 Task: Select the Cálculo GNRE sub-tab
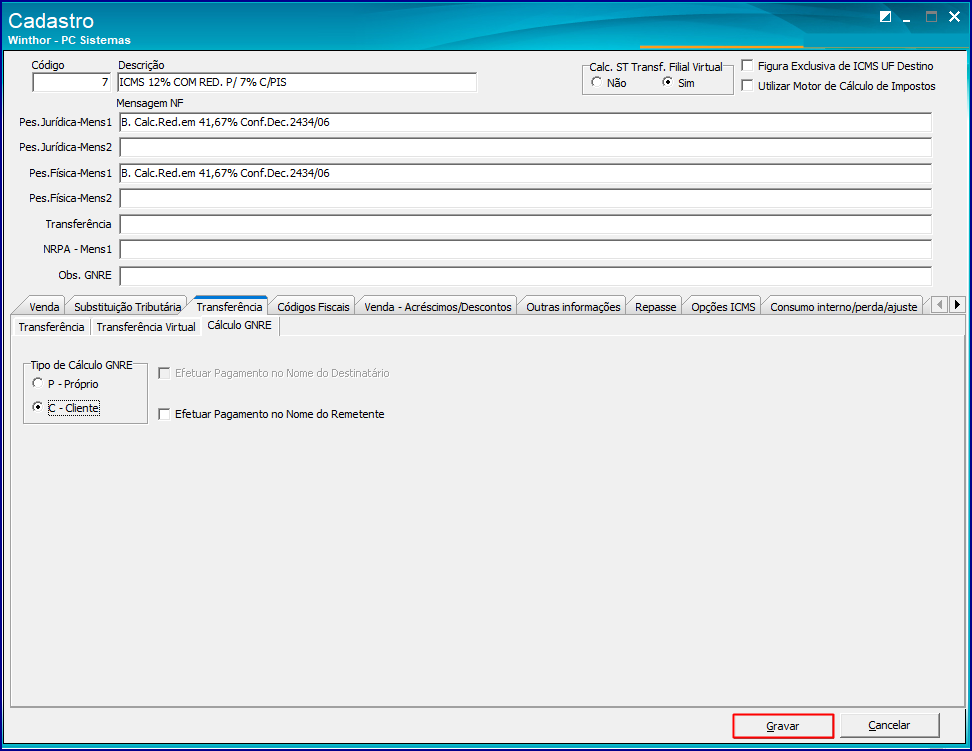point(239,325)
